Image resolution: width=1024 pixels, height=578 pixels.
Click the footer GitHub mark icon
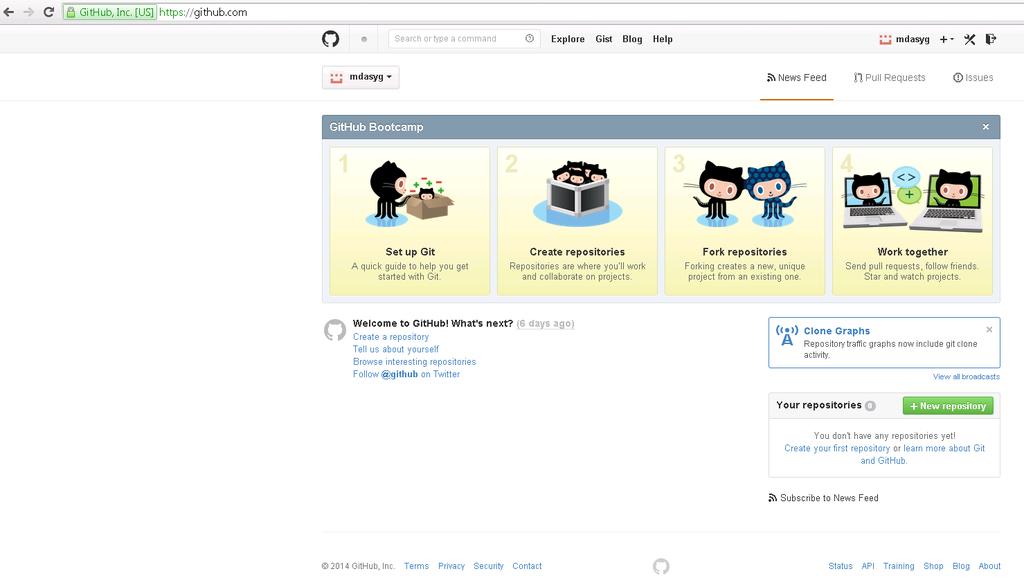(661, 566)
